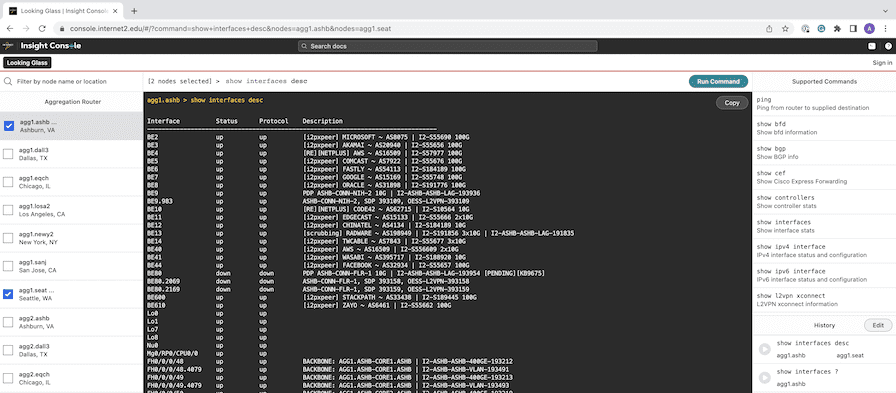The width and height of the screenshot is (896, 393).
Task: Click the Run Command button
Action: pos(718,82)
